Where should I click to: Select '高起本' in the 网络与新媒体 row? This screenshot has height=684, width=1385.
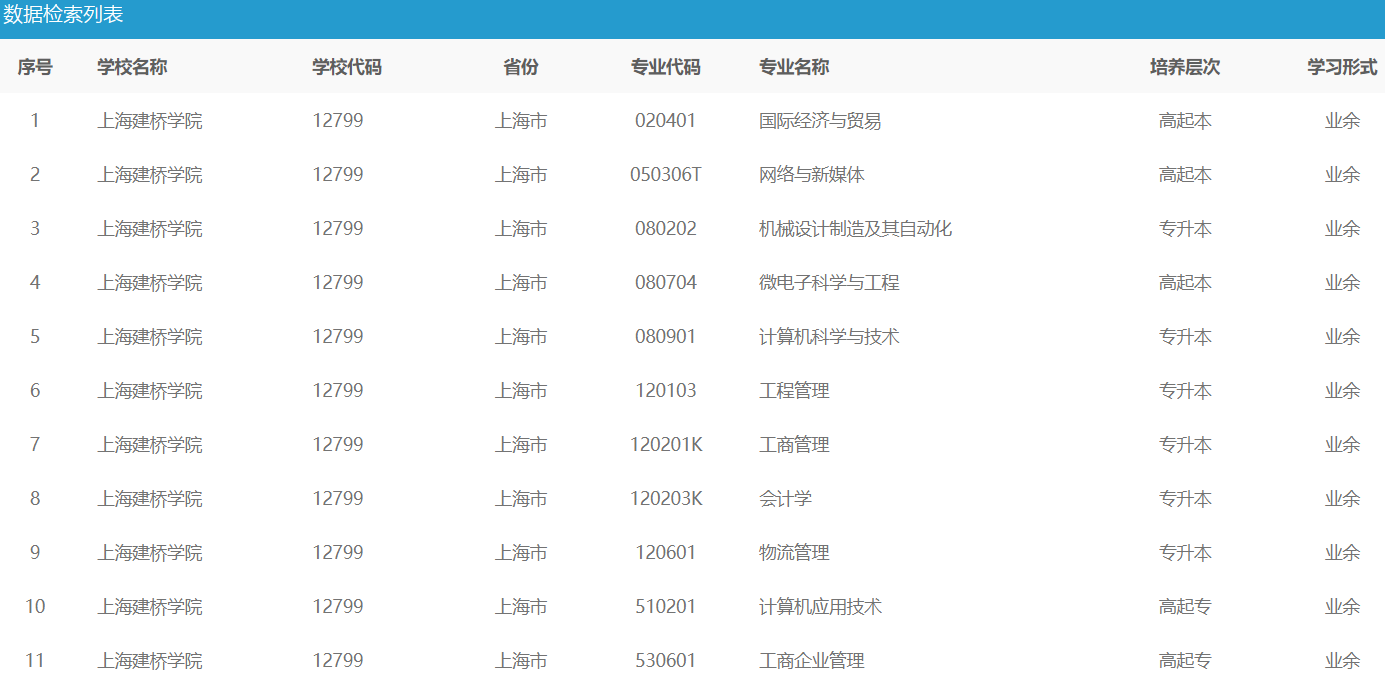pos(1185,175)
